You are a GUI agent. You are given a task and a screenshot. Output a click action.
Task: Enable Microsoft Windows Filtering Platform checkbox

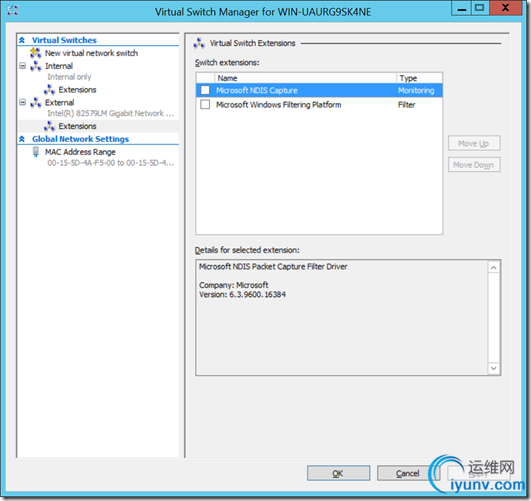(x=205, y=104)
